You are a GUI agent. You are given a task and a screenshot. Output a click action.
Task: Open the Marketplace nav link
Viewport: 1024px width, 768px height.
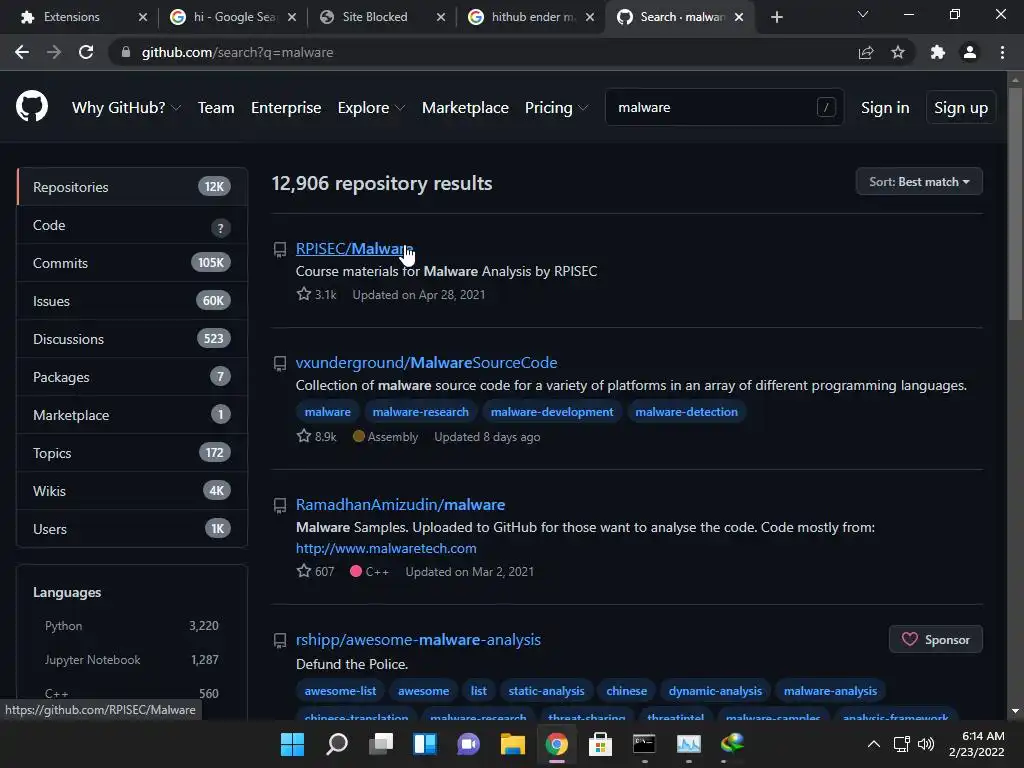[465, 108]
